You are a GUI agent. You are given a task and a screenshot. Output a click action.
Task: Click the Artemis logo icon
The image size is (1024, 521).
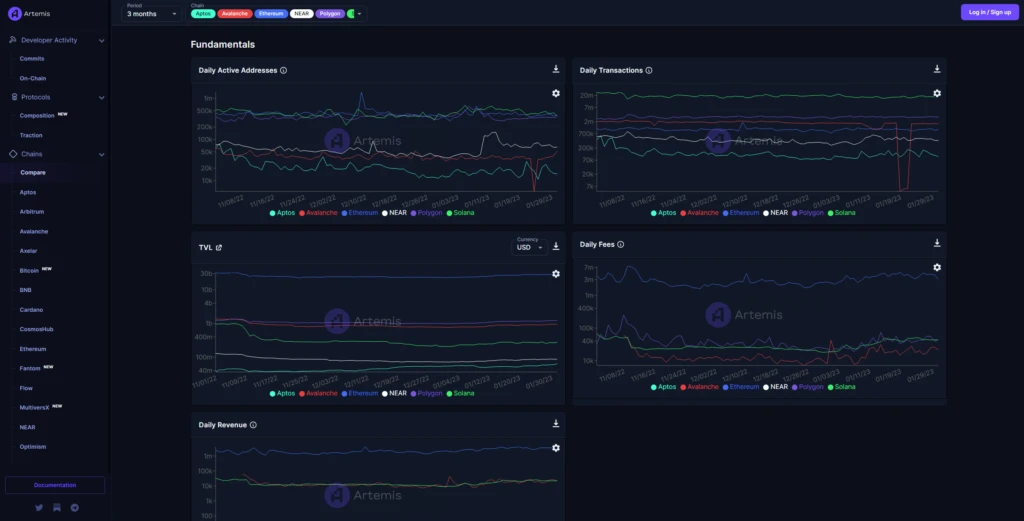pyautogui.click(x=14, y=14)
